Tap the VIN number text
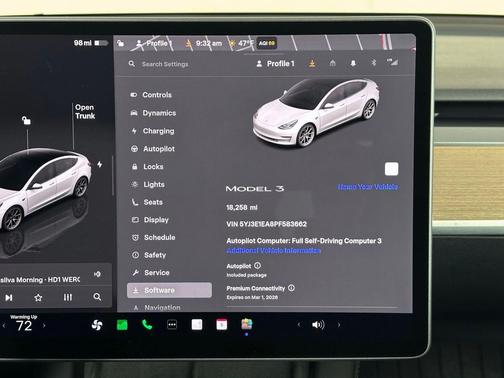This screenshot has width=504, height=378. pyautogui.click(x=266, y=224)
